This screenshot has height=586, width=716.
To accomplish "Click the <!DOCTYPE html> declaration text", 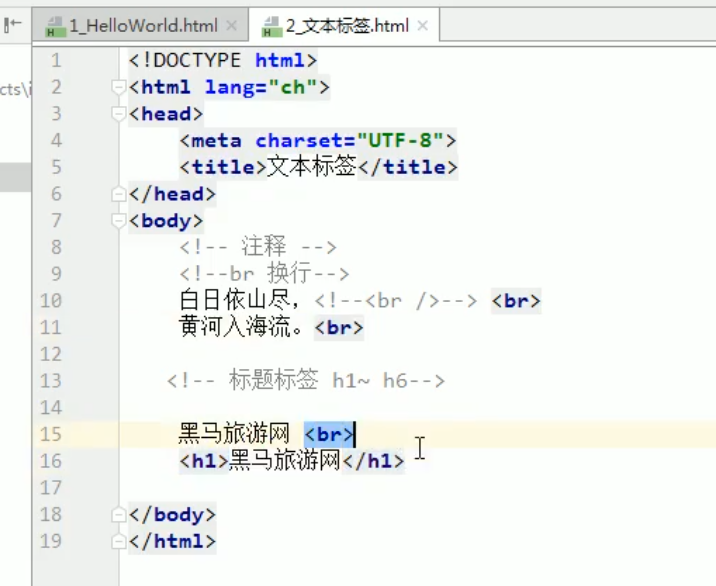I will coord(223,60).
